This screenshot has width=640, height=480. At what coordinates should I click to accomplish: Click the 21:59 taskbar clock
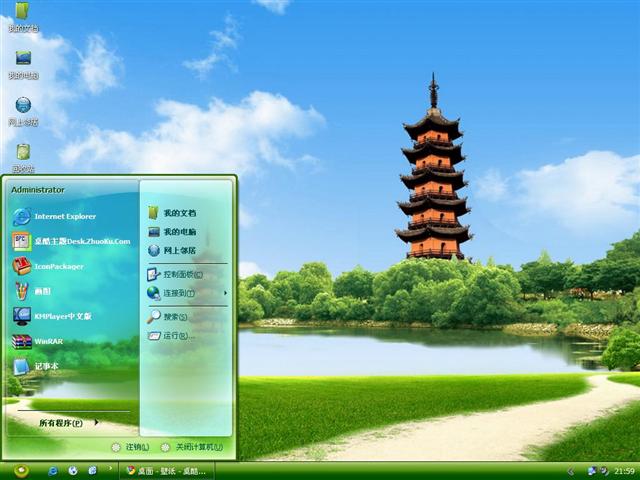click(x=624, y=471)
